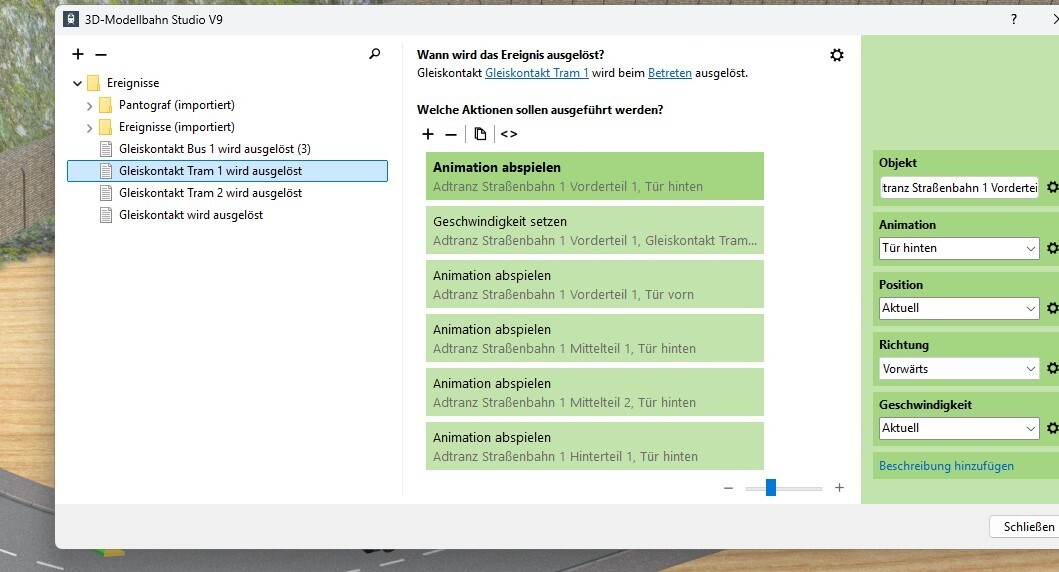Copy the selected action with the duplicate icon
Screen dimensions: 1059x572
[480, 134]
